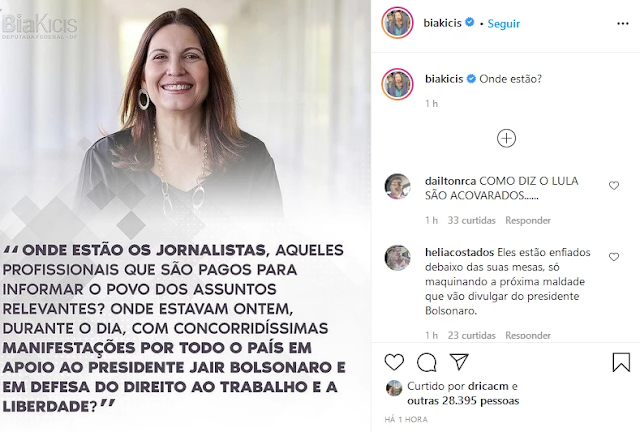Image resolution: width=640 pixels, height=432 pixels.
Task: Click the Seguir follow link
Action: pos(504,24)
